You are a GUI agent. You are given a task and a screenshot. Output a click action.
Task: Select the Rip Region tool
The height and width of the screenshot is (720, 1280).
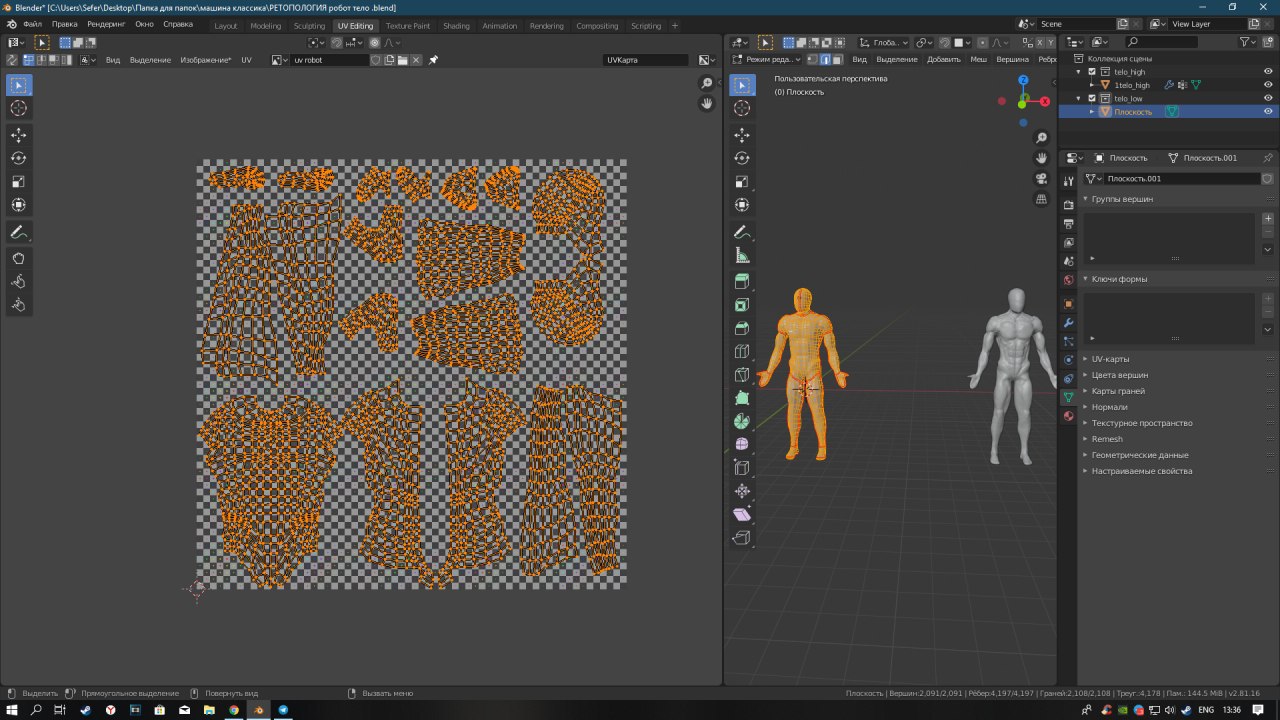tap(742, 537)
